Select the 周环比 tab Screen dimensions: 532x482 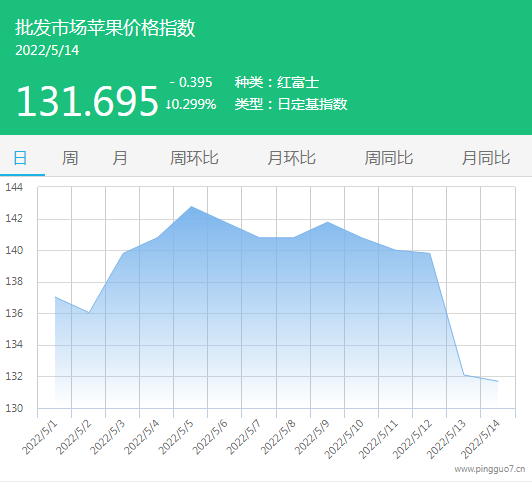[x=194, y=158]
